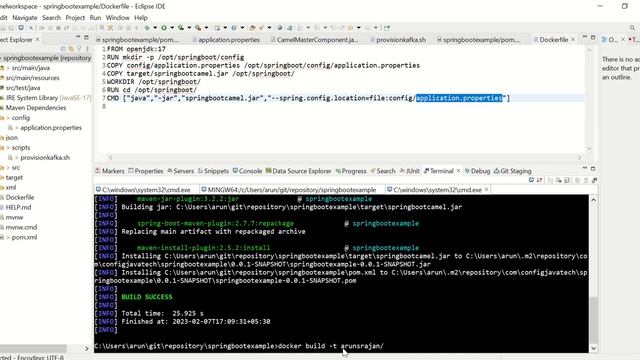Click the web browser globe toolbar icon

pos(280,28)
